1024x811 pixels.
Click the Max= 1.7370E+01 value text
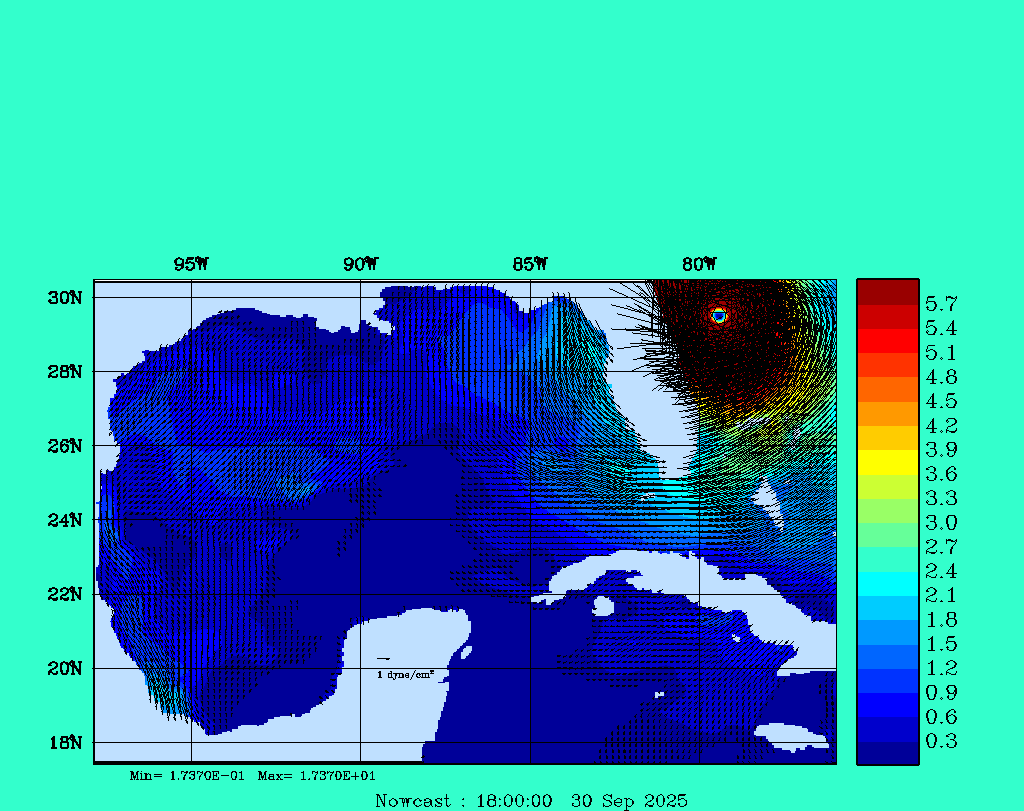[x=317, y=776]
